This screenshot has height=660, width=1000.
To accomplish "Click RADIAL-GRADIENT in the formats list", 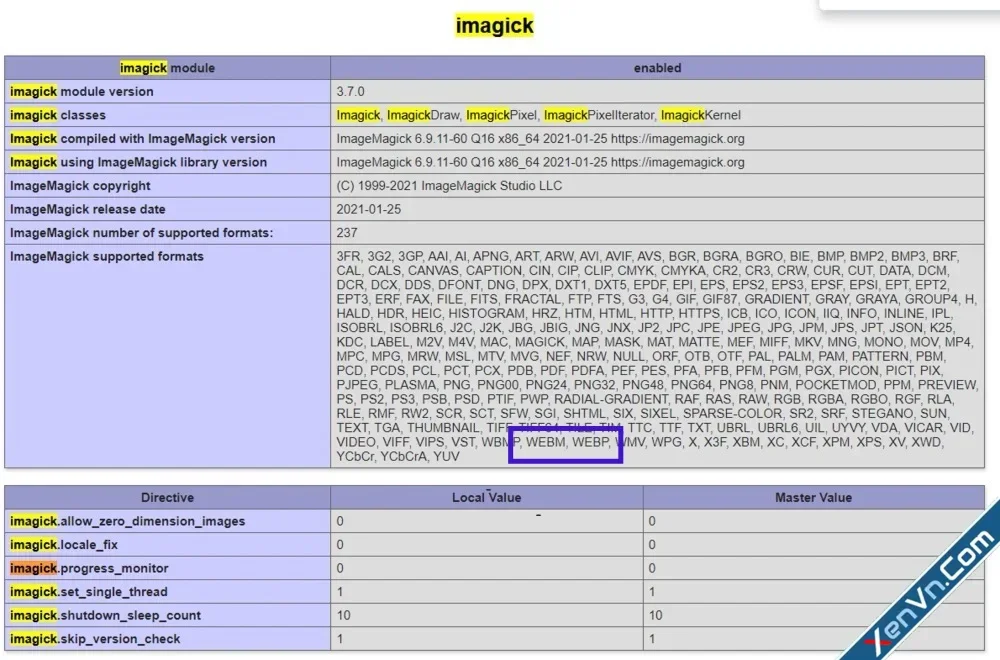I will (x=610, y=399).
